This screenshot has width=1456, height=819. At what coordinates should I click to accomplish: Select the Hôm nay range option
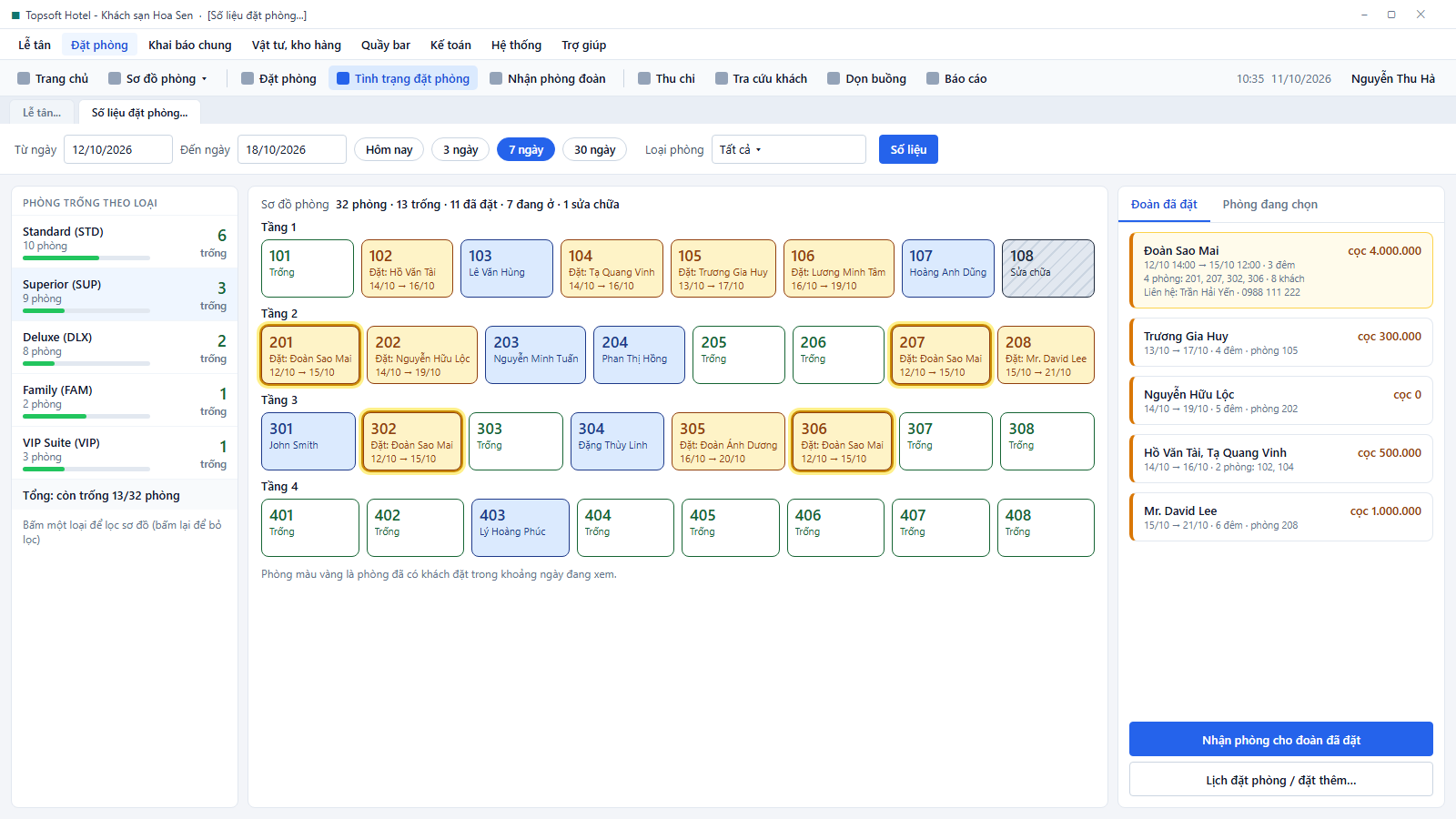pyautogui.click(x=389, y=149)
